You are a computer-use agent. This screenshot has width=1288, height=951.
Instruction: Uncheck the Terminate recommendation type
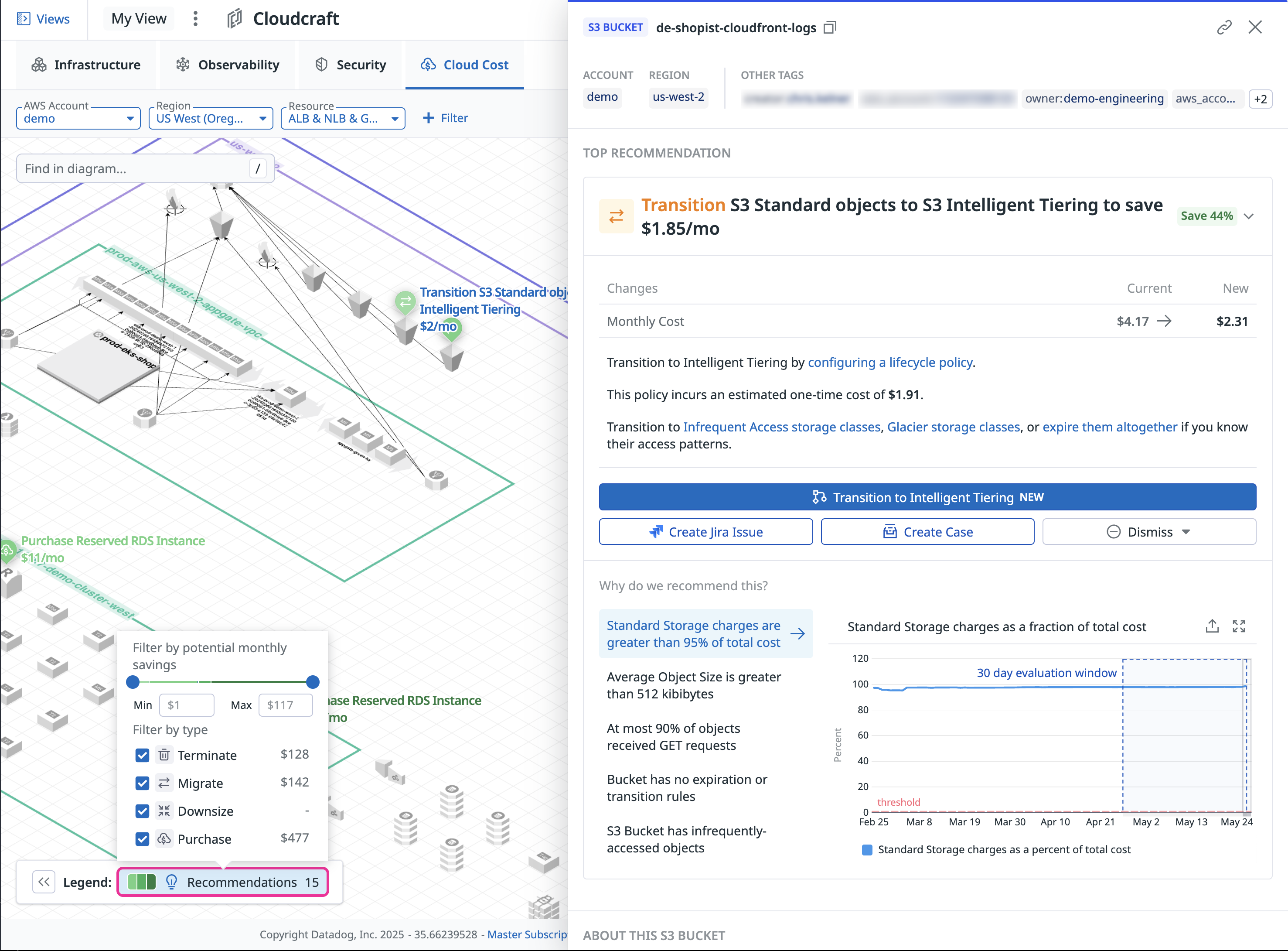pos(142,755)
